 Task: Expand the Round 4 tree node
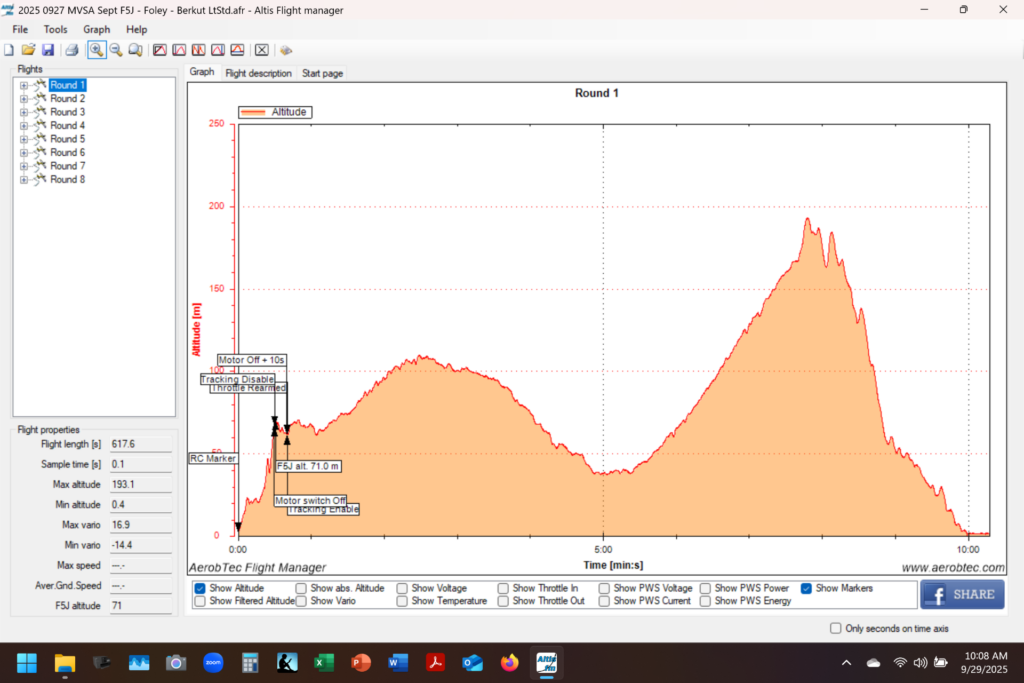point(23,126)
